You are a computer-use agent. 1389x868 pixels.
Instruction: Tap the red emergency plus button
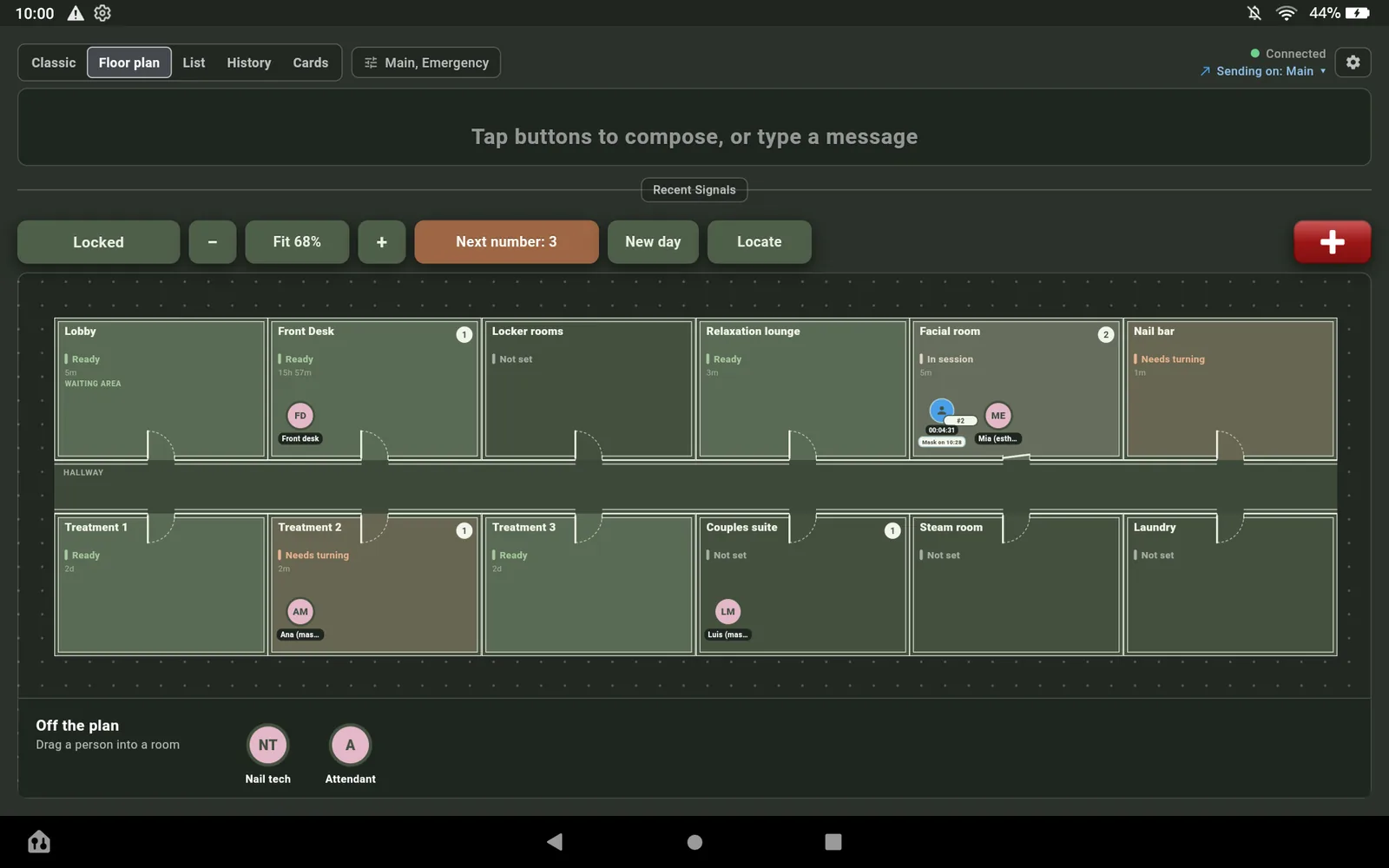coord(1332,241)
